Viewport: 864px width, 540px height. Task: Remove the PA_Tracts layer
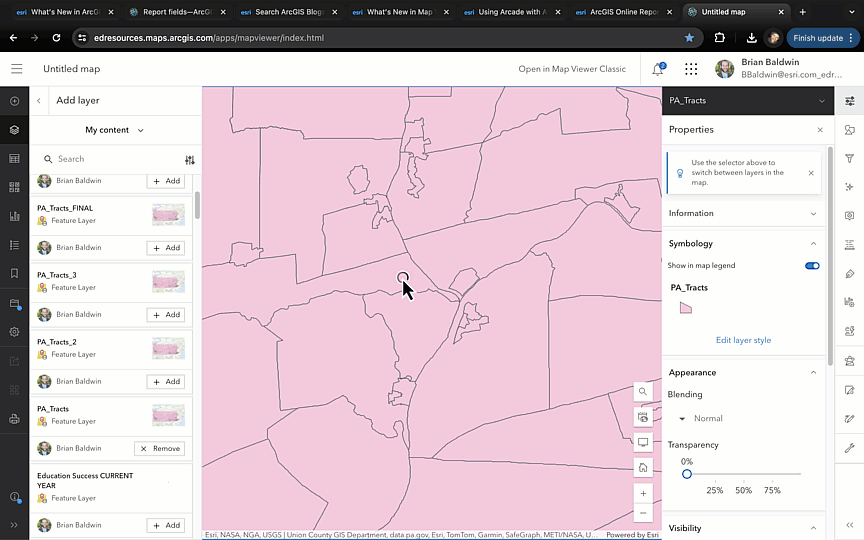pos(160,449)
